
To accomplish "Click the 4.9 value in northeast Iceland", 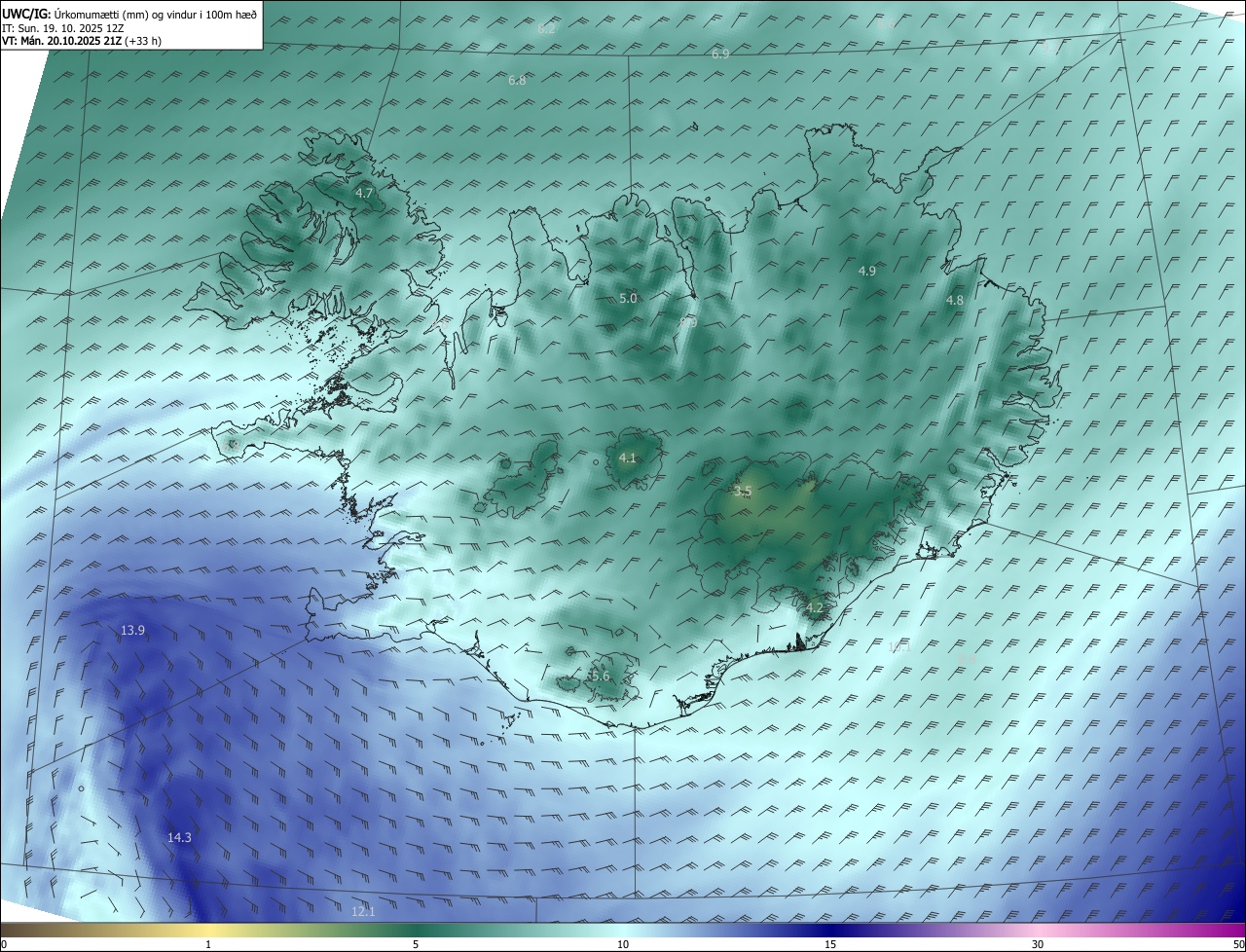I will coord(866,271).
